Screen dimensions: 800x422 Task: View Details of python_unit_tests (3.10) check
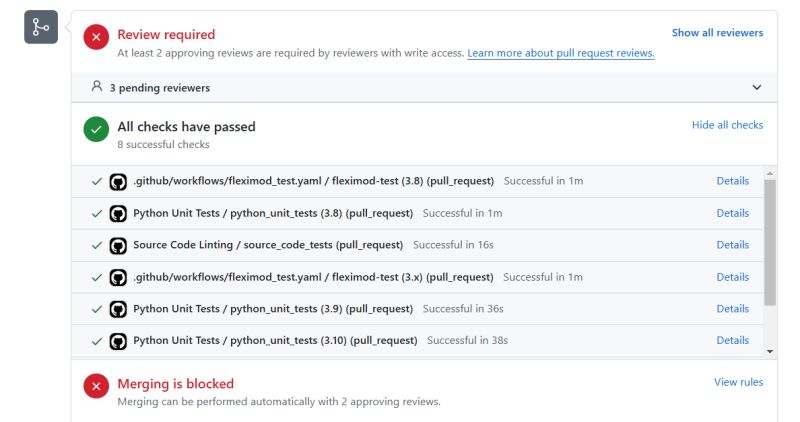pyautogui.click(x=732, y=341)
